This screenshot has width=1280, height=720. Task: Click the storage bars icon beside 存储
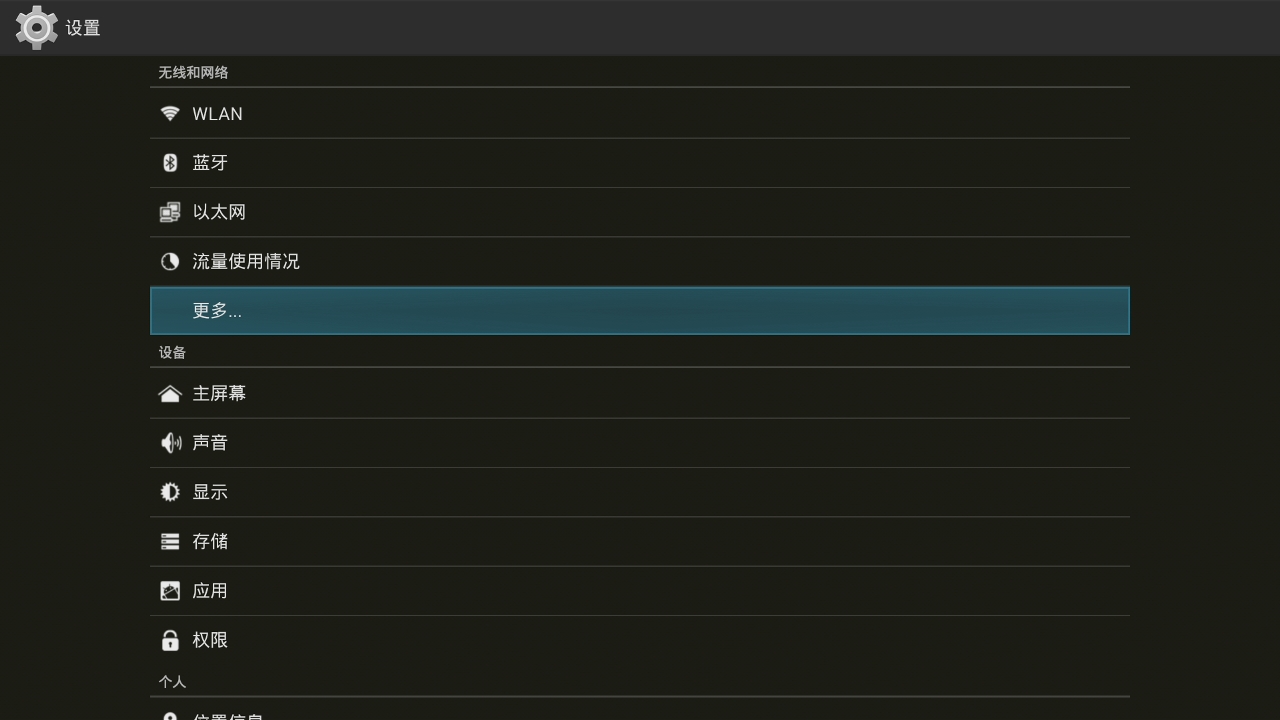tap(170, 541)
